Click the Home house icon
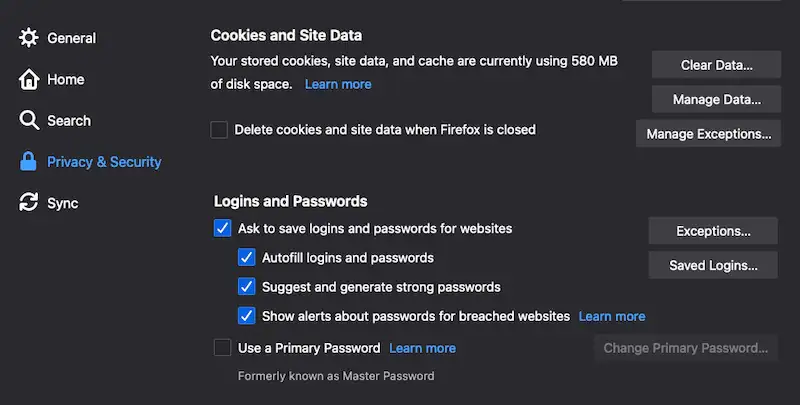The image size is (800, 405). (x=29, y=79)
